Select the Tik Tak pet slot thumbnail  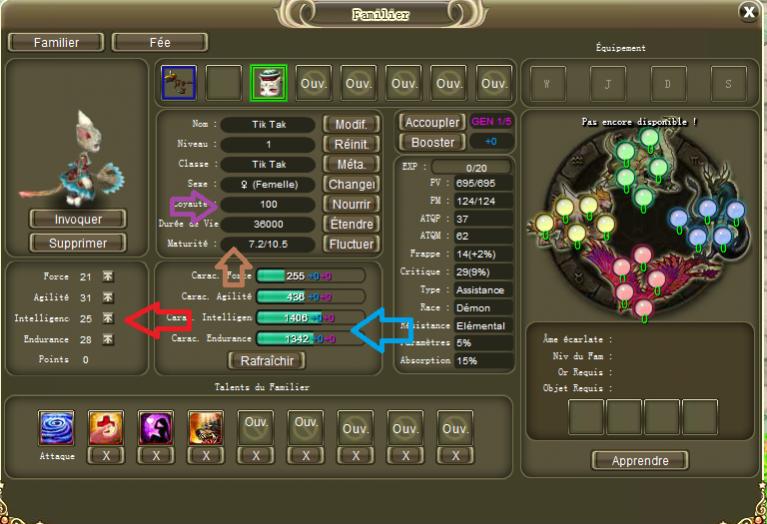point(269,83)
